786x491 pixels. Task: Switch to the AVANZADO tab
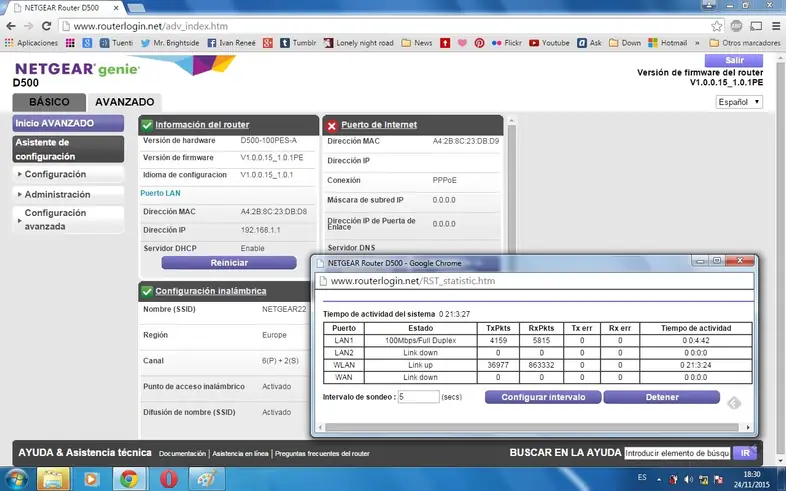point(124,102)
